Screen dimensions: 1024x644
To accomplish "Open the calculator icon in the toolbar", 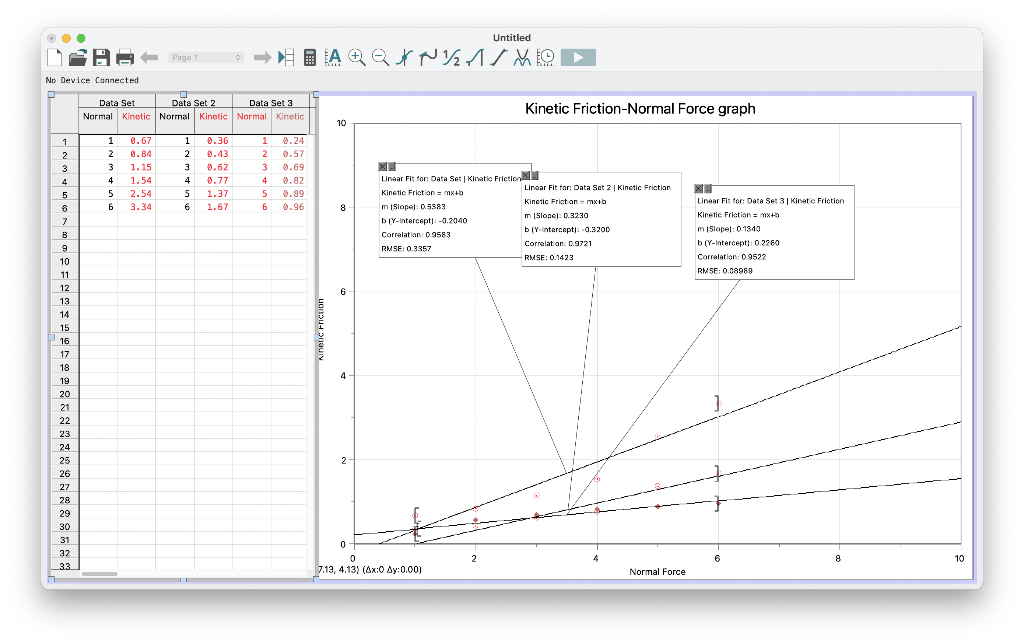I will (310, 57).
